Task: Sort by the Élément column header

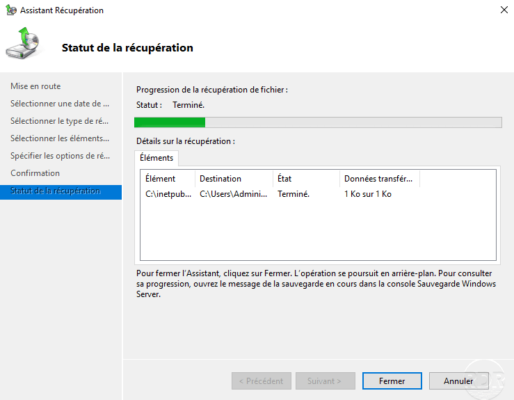Action: (x=168, y=179)
